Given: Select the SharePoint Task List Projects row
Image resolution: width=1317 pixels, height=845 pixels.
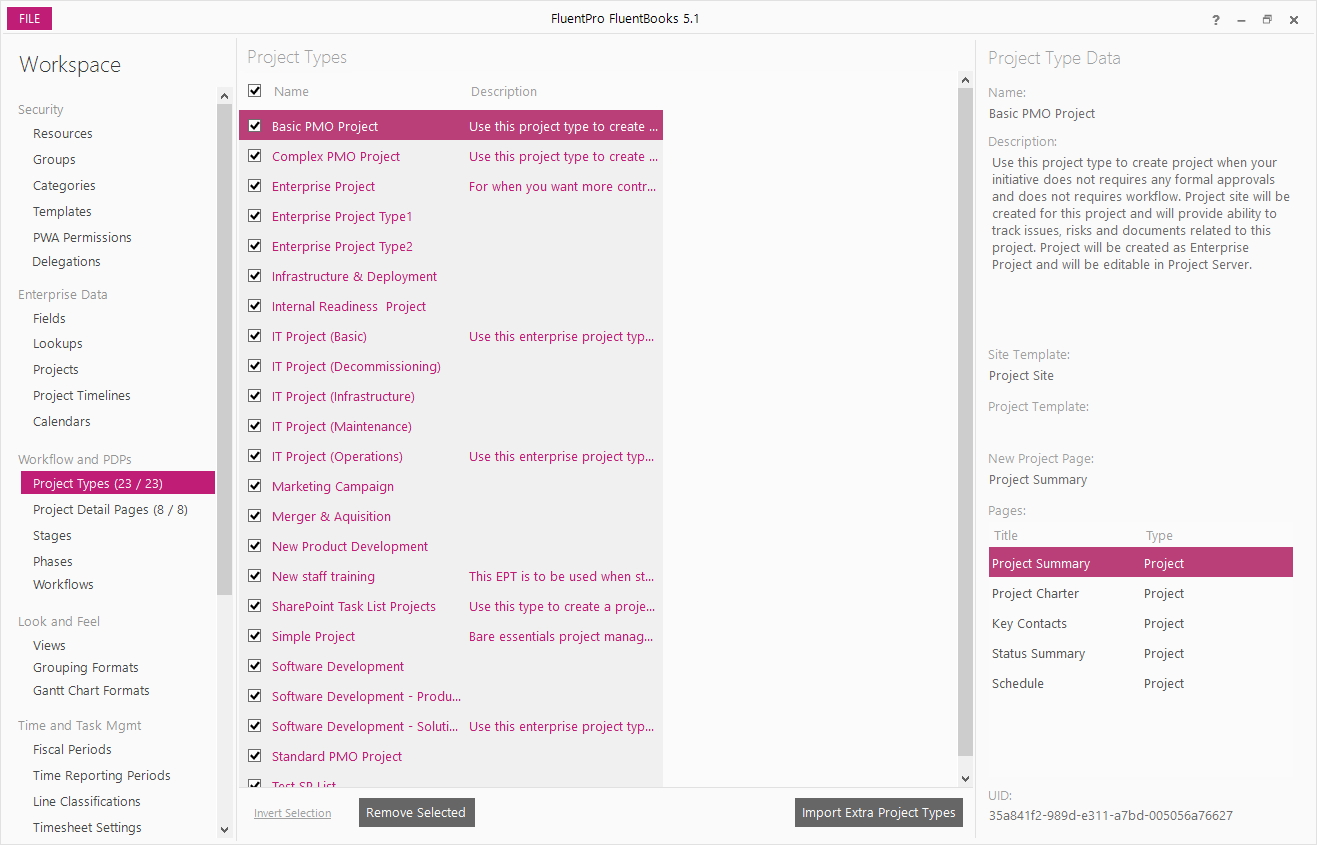Looking at the screenshot, I should click(x=451, y=606).
